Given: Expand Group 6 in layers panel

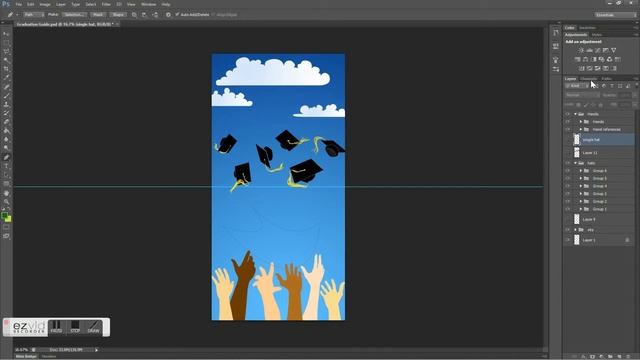Looking at the screenshot, I should 581,171.
